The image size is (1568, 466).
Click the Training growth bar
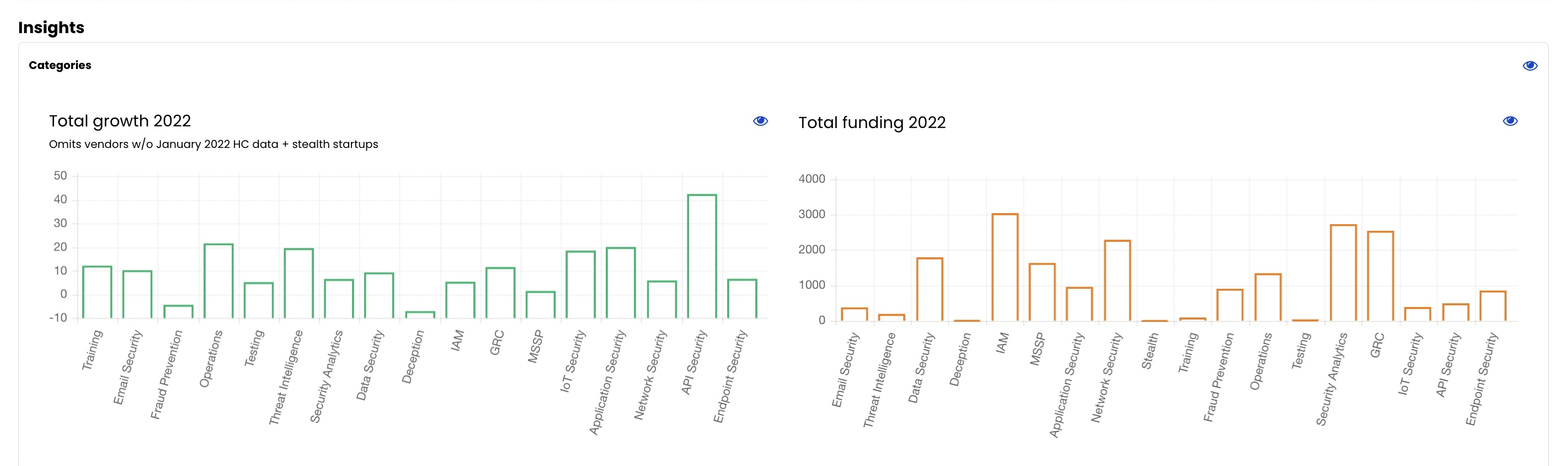click(98, 292)
